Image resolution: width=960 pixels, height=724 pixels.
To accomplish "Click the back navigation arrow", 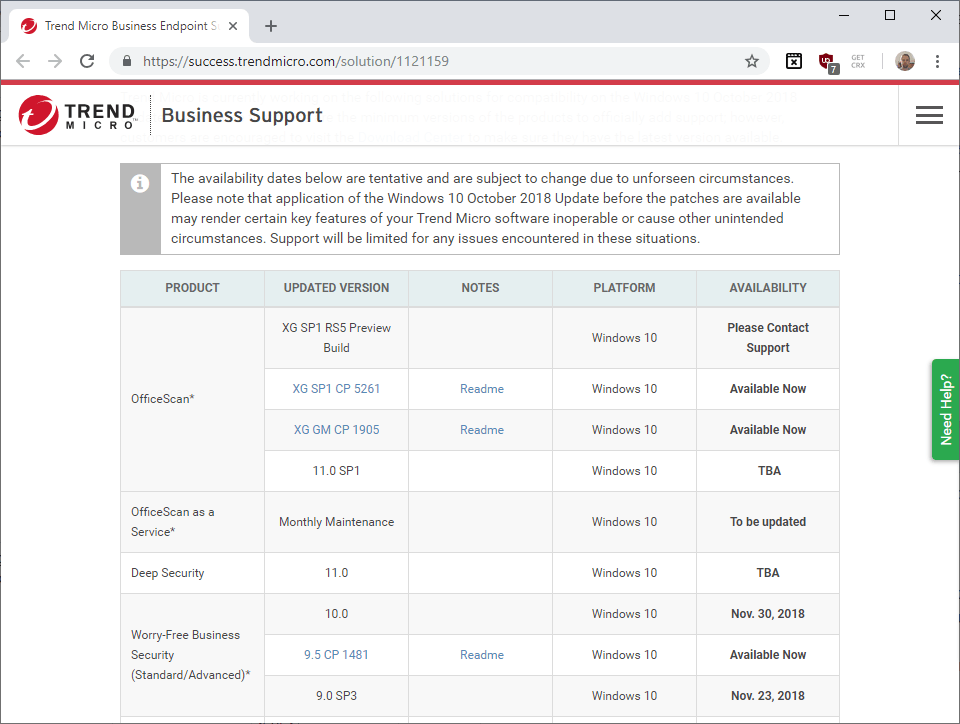I will click(x=23, y=61).
